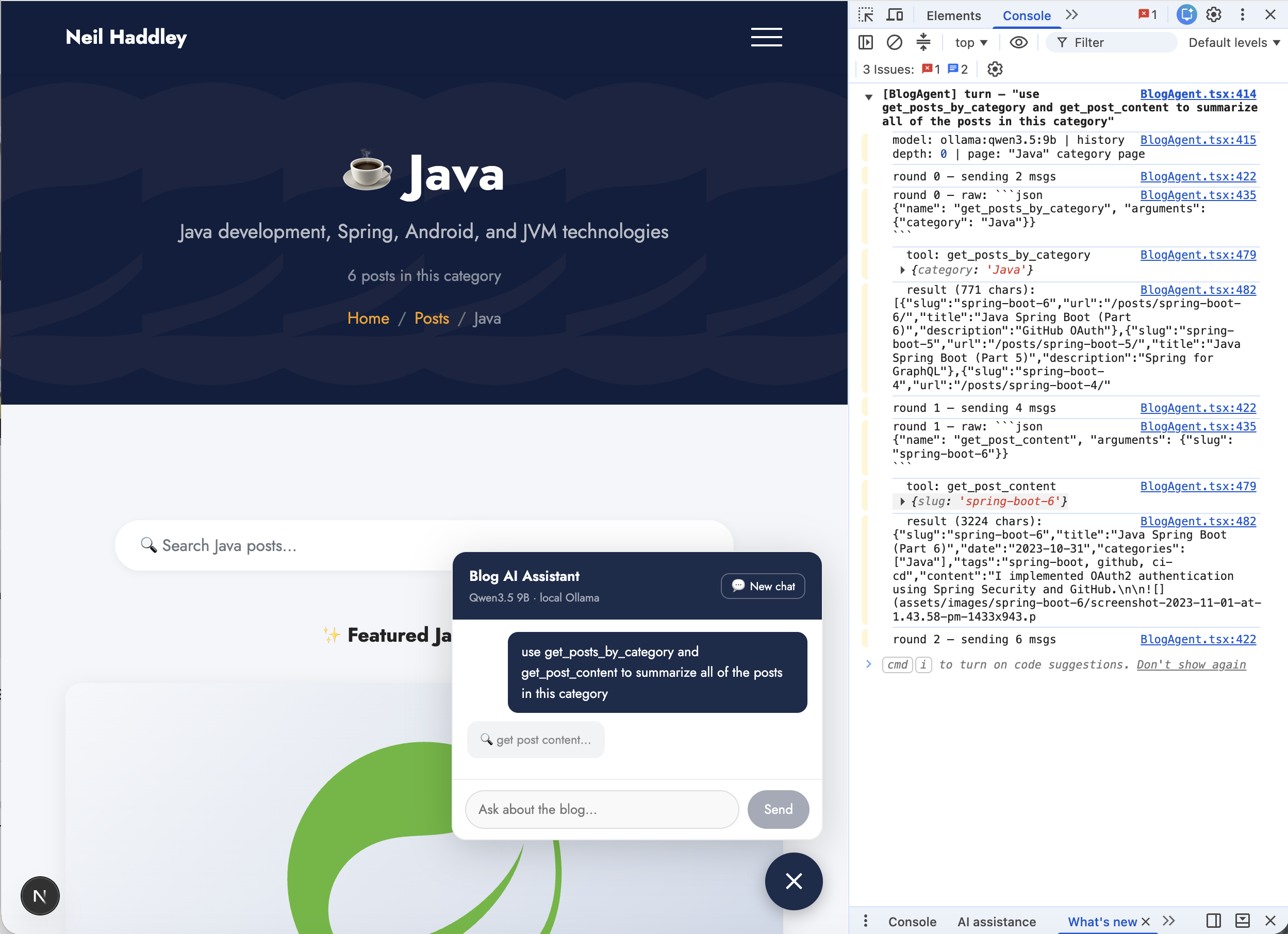The width and height of the screenshot is (1288, 934).
Task: Clear the console with the ban icon
Action: coord(895,43)
